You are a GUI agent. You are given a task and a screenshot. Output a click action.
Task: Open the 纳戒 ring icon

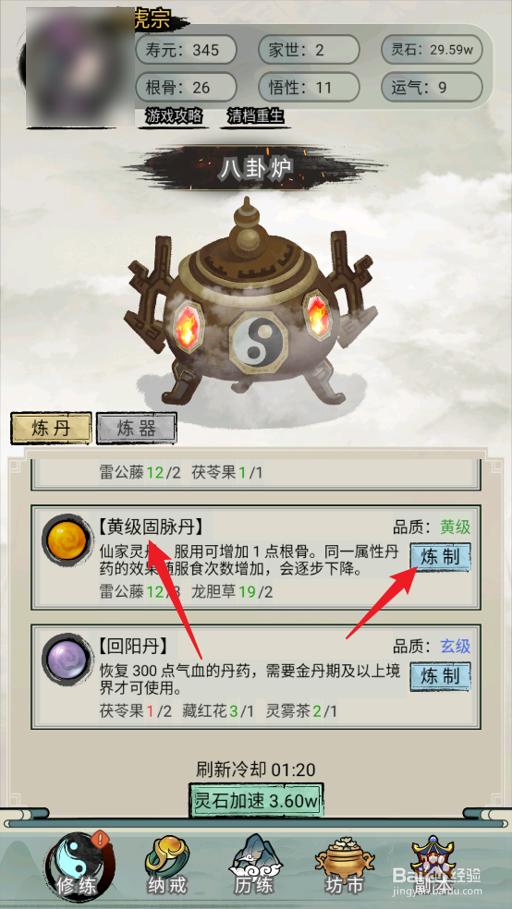tap(167, 865)
